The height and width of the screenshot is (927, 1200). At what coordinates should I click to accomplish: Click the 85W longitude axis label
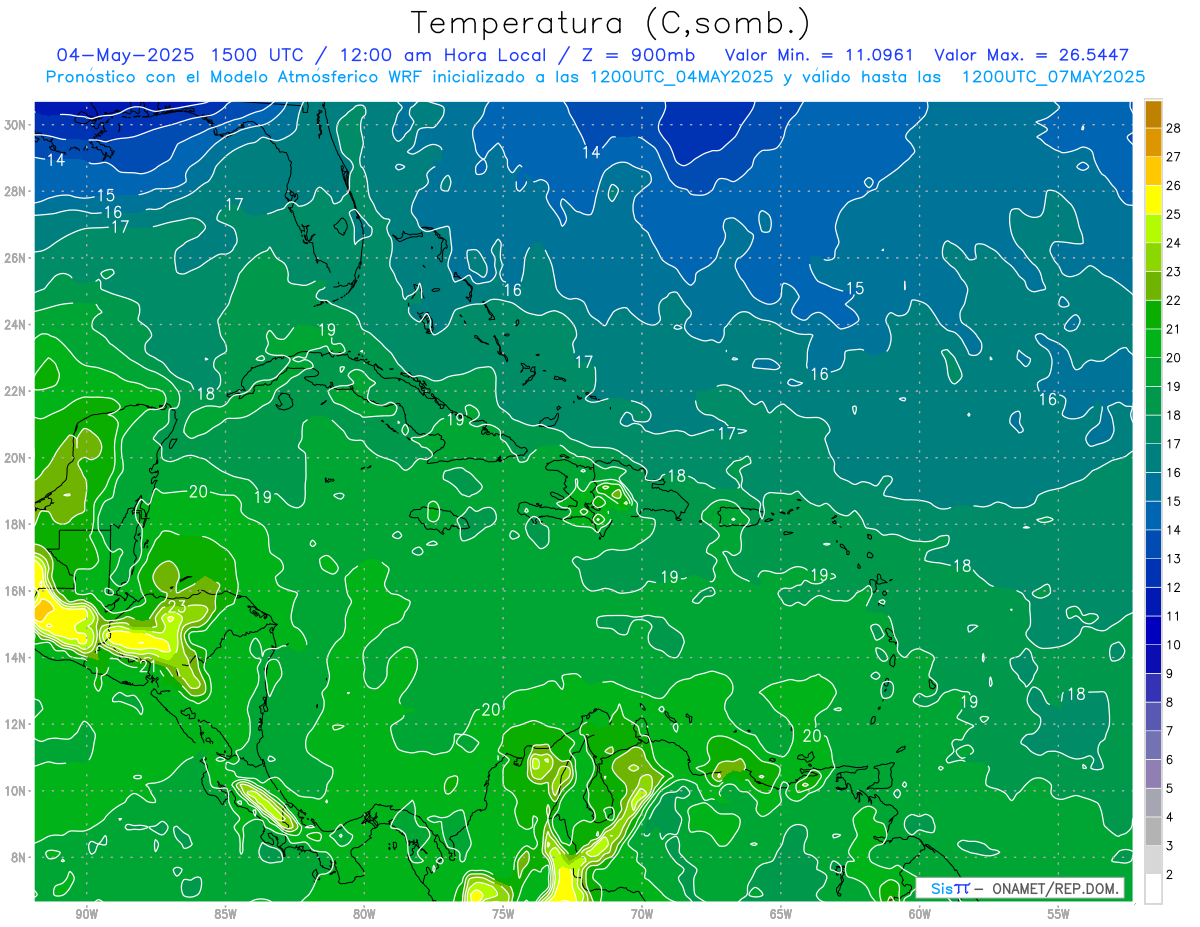tap(225, 914)
